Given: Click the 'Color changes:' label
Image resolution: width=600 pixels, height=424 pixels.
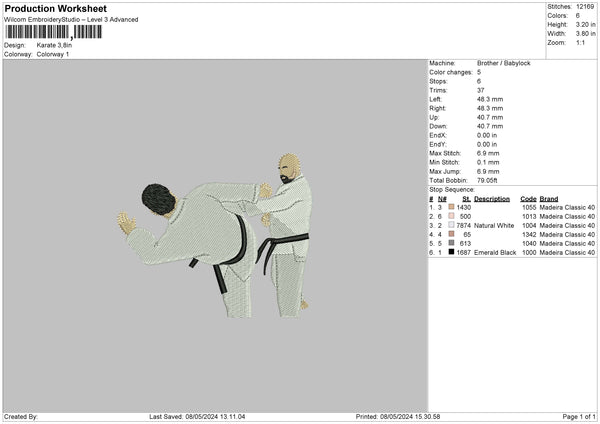Looking at the screenshot, I should (451, 72).
